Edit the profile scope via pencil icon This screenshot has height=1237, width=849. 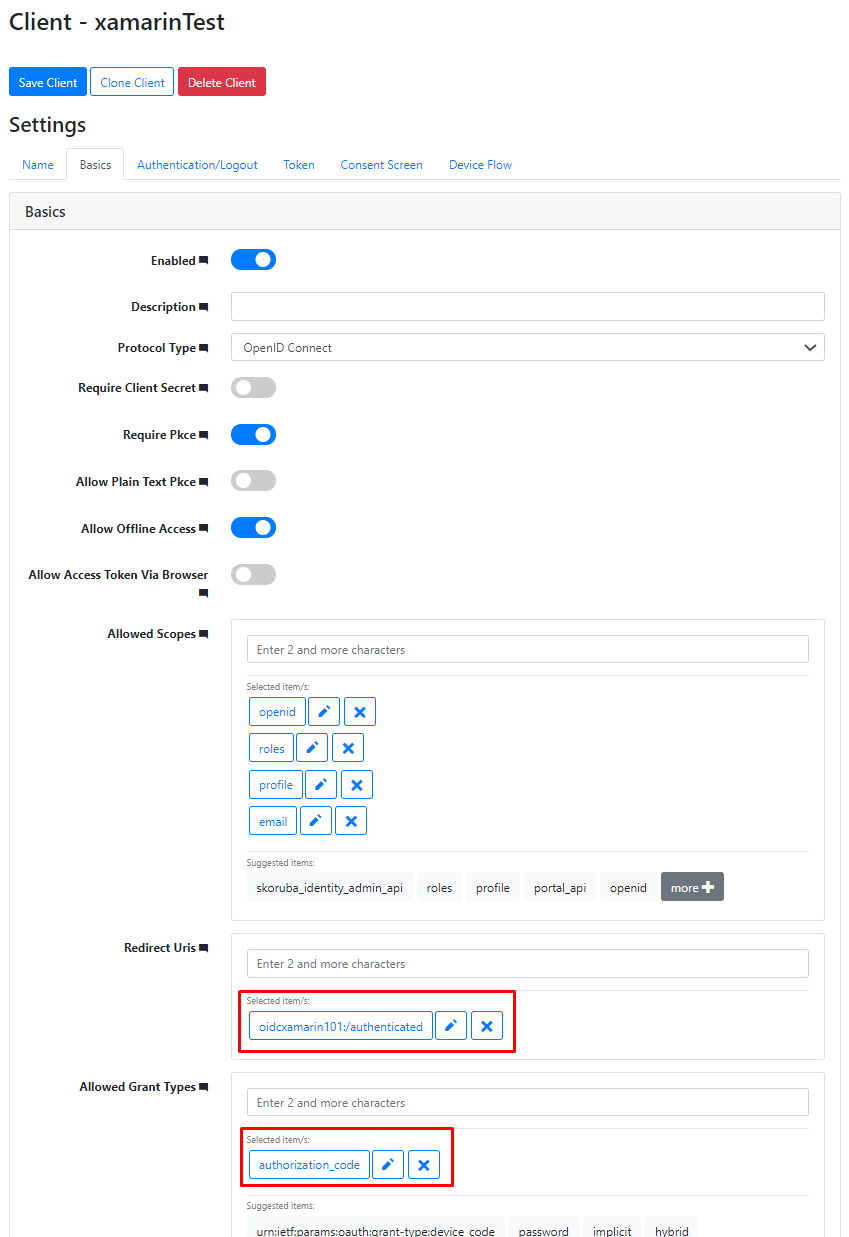[320, 784]
